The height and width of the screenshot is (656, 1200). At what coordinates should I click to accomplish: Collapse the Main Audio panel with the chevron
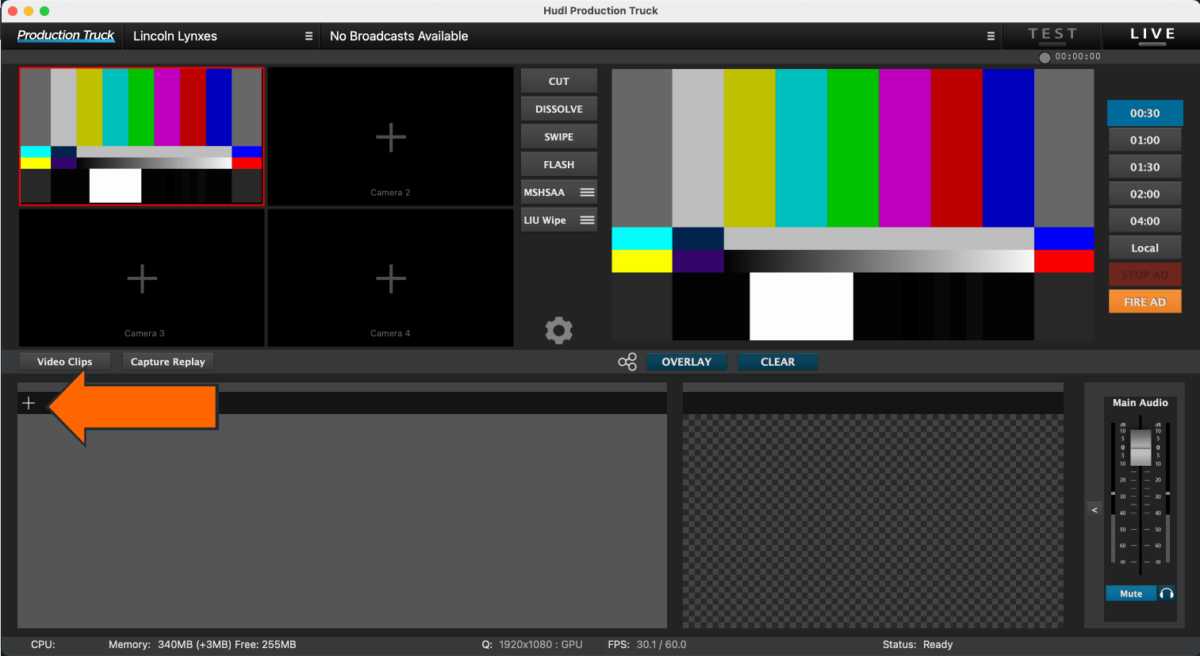(1094, 509)
